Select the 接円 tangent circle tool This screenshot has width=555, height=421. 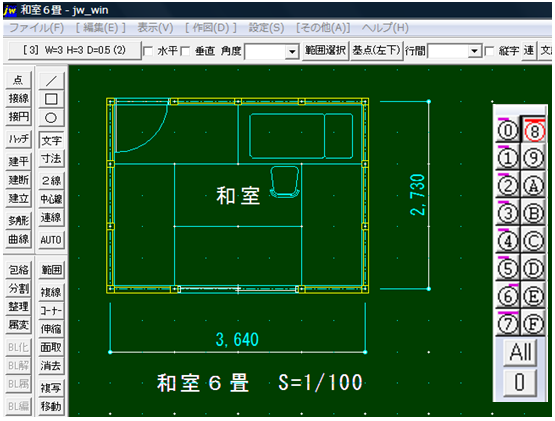(18, 116)
